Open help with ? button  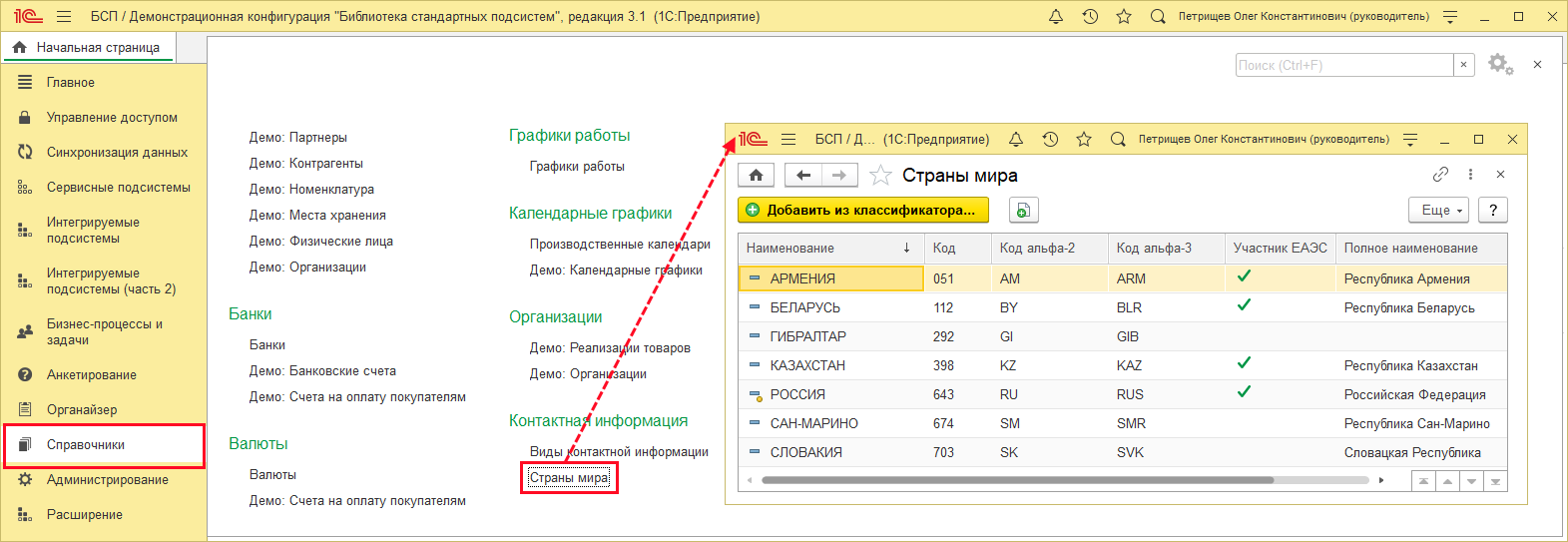pyautogui.click(x=1493, y=211)
